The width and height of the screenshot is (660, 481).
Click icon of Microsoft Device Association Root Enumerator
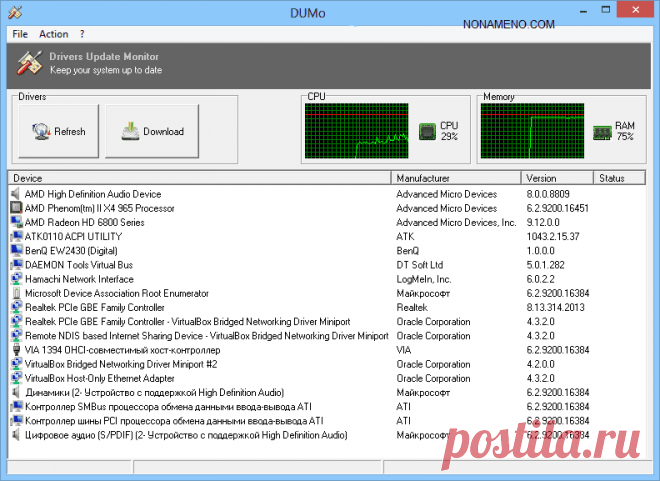pos(16,293)
